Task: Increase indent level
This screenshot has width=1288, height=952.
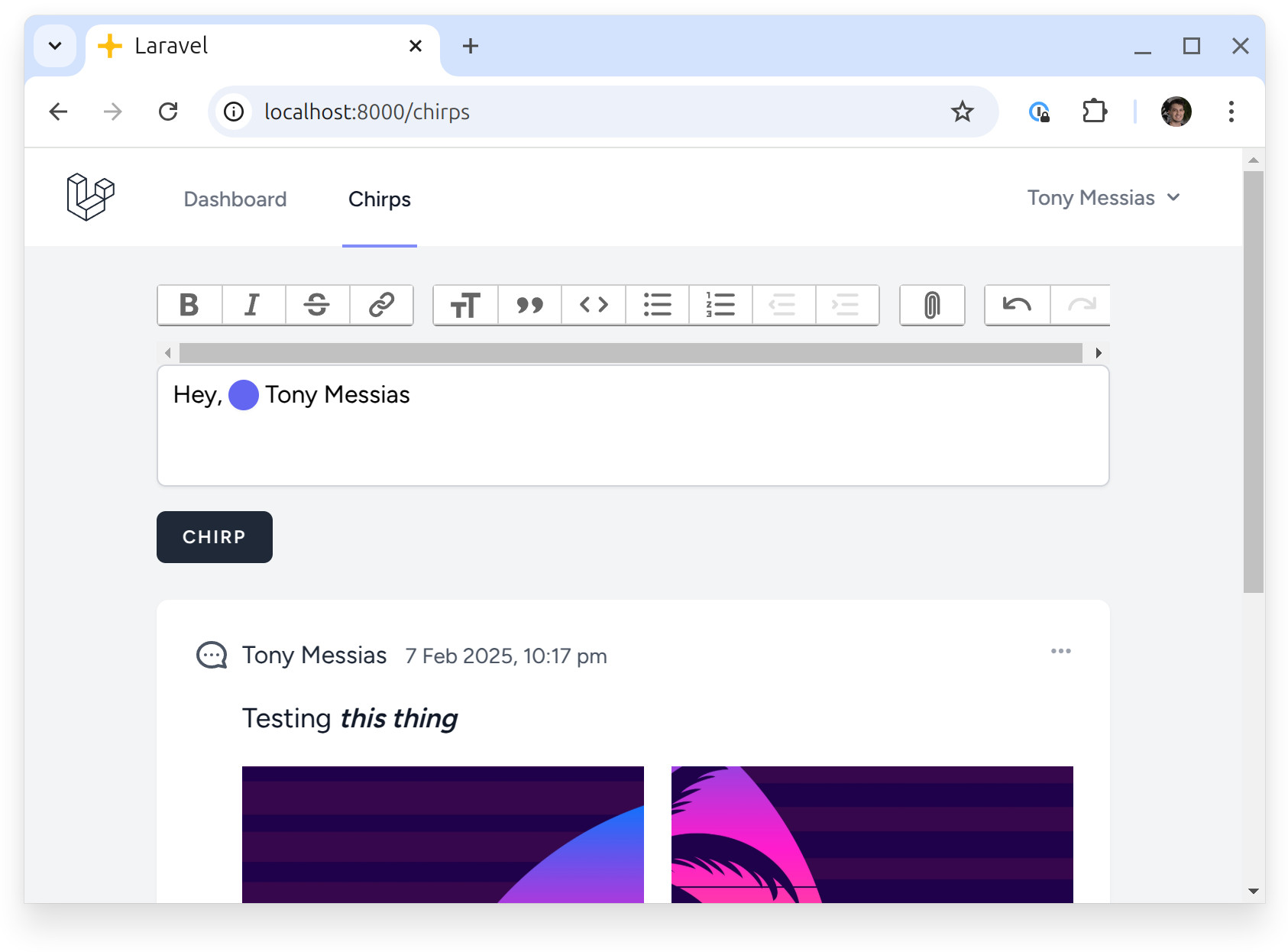Action: tap(846, 305)
